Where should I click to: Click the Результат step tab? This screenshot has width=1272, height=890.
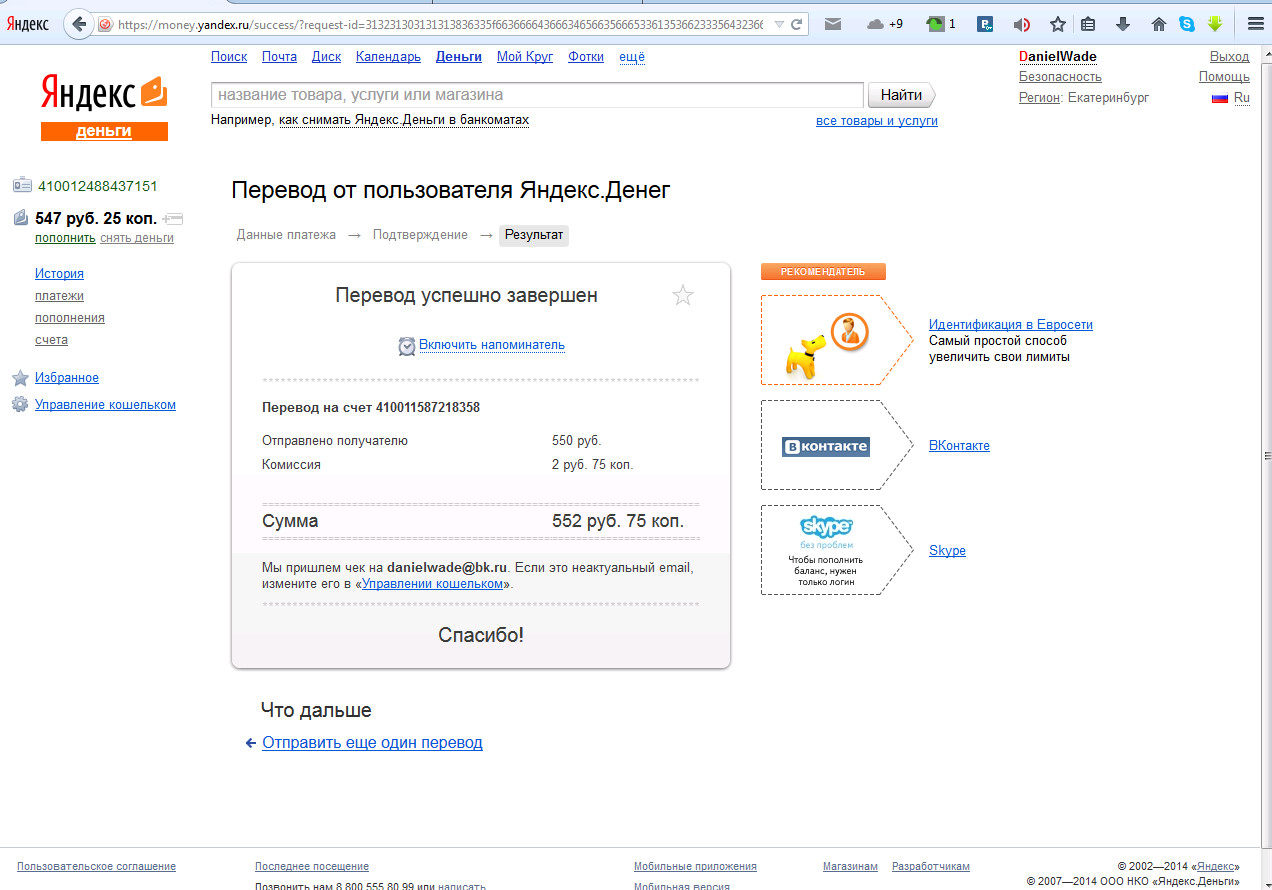click(534, 235)
